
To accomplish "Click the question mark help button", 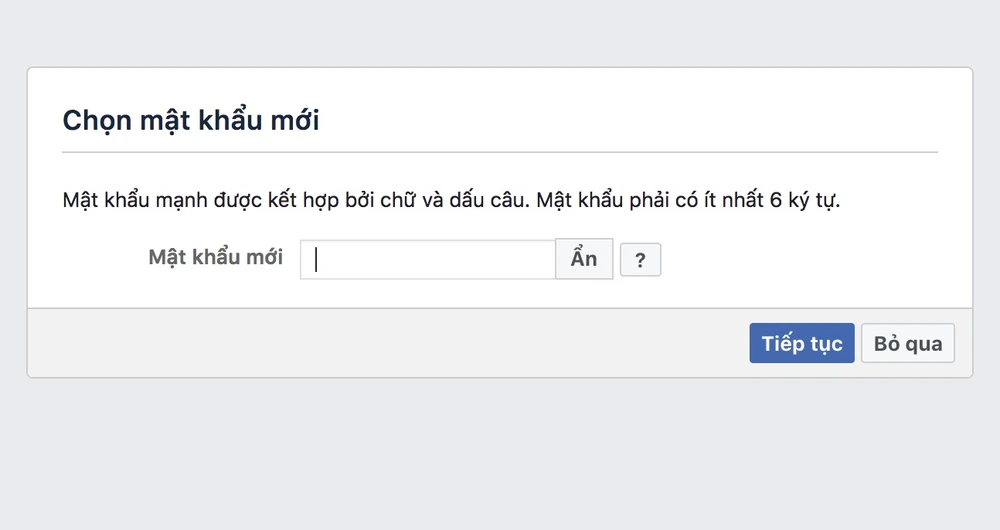I will [x=640, y=260].
